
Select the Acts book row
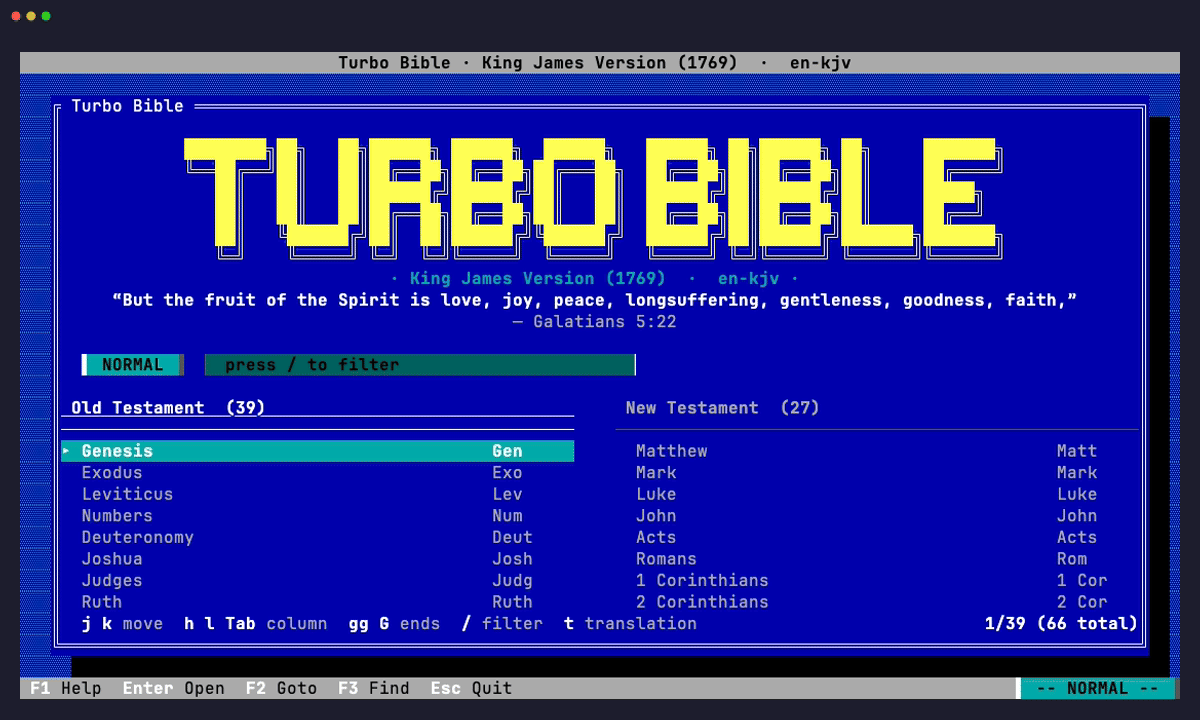[x=877, y=537]
